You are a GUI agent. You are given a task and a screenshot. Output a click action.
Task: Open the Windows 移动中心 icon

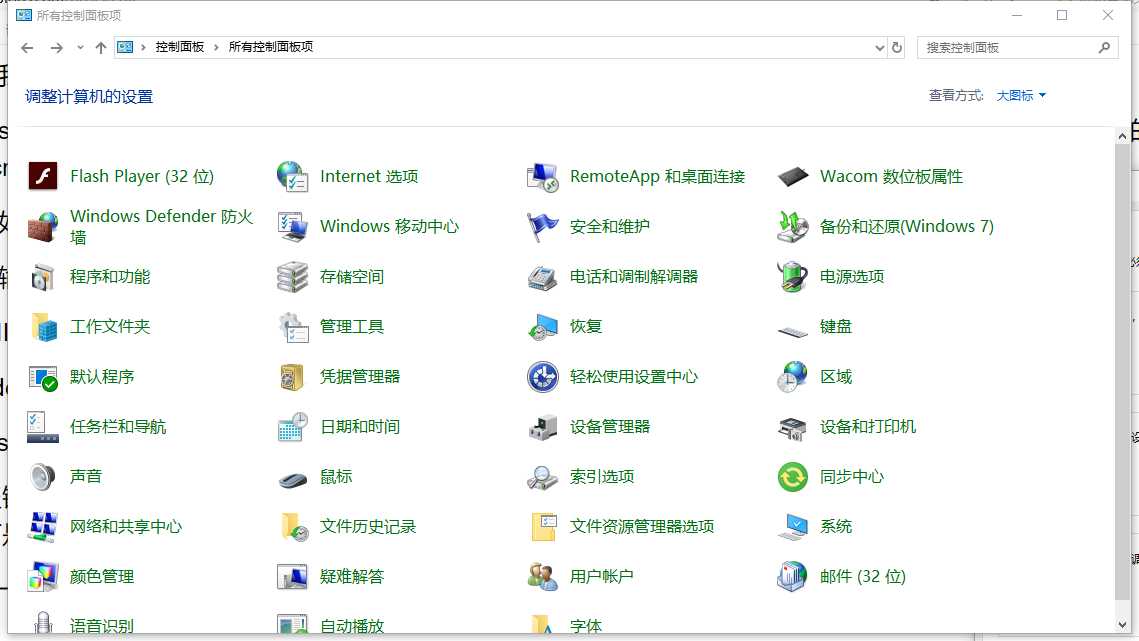click(x=293, y=226)
